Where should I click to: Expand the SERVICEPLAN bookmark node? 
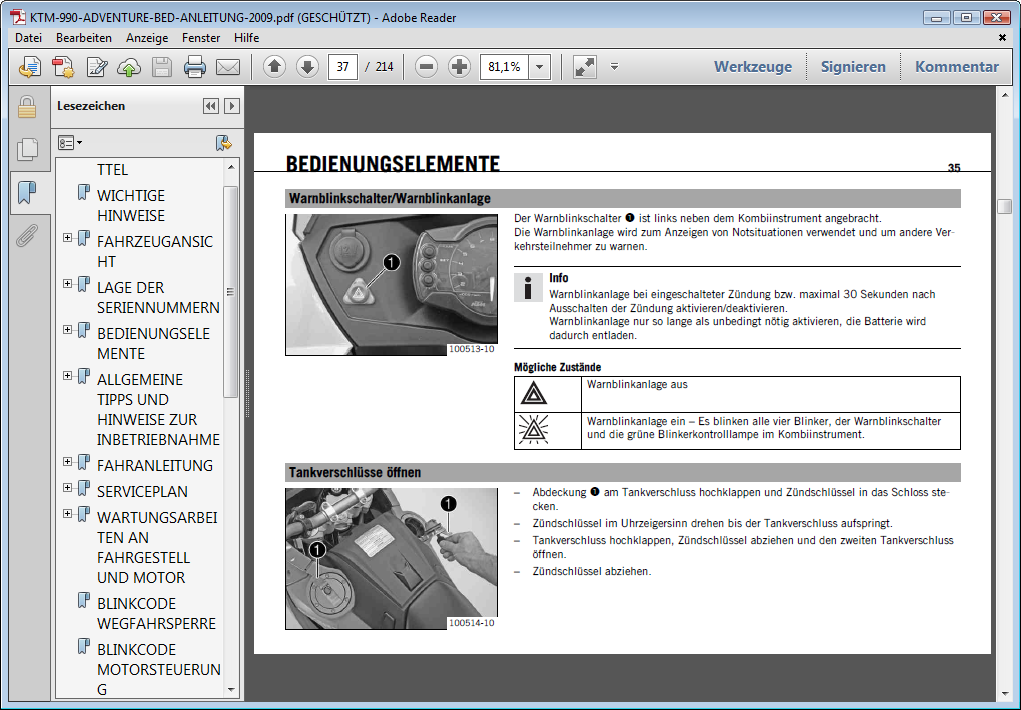(68, 488)
